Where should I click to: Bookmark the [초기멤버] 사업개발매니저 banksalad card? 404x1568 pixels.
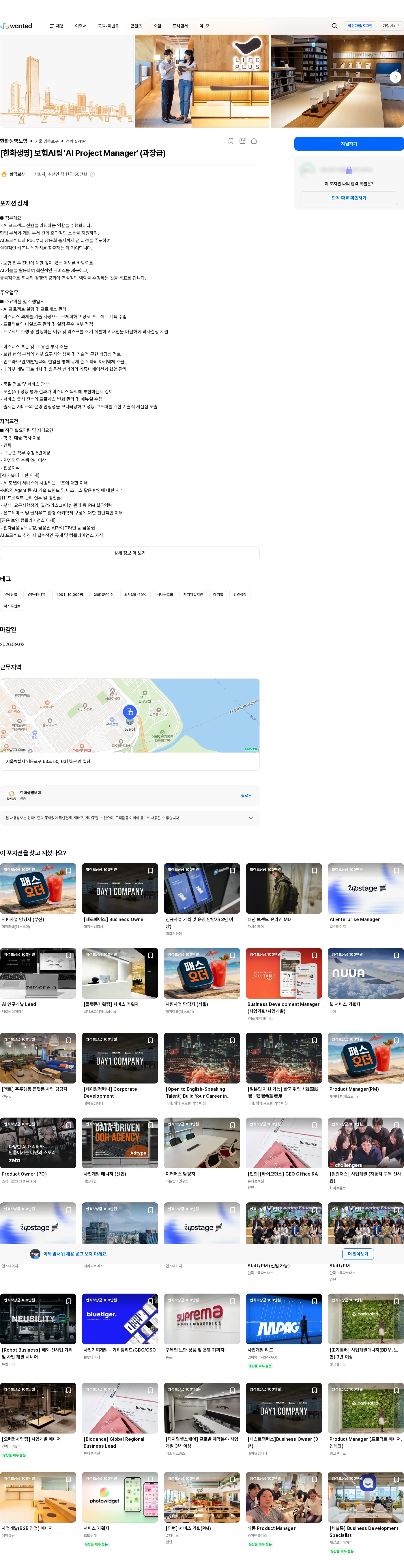397,1301
